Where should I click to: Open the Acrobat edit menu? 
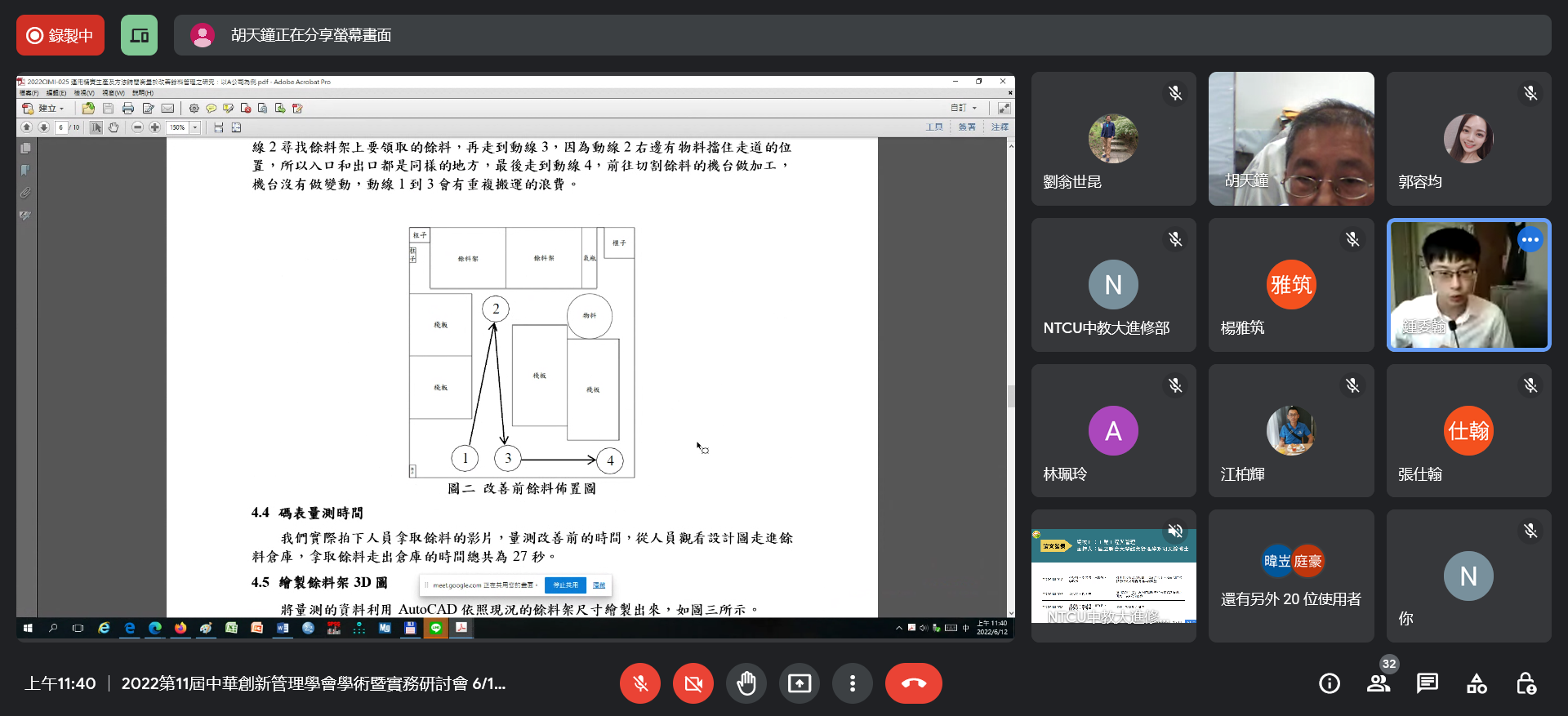[x=56, y=93]
